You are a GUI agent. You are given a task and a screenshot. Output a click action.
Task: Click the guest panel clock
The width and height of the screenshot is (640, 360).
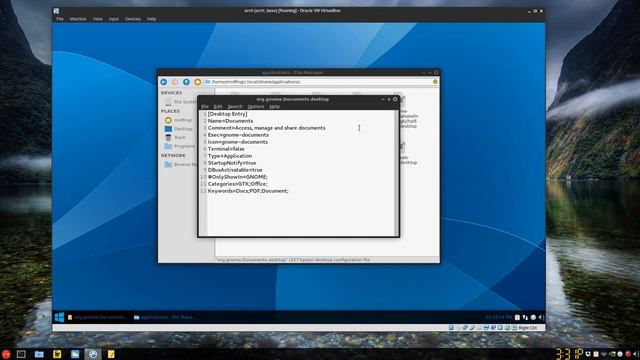coord(498,317)
